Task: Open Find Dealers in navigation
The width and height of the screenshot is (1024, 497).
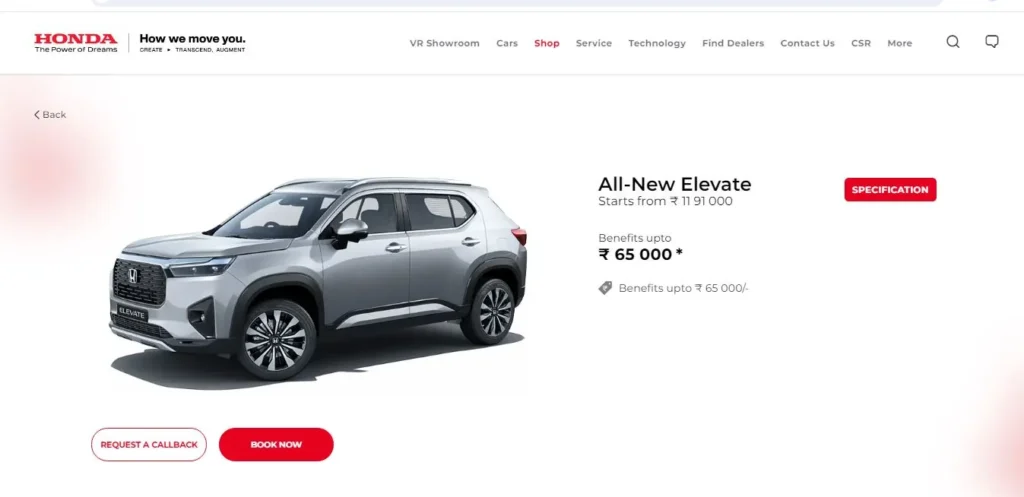Action: [x=733, y=43]
